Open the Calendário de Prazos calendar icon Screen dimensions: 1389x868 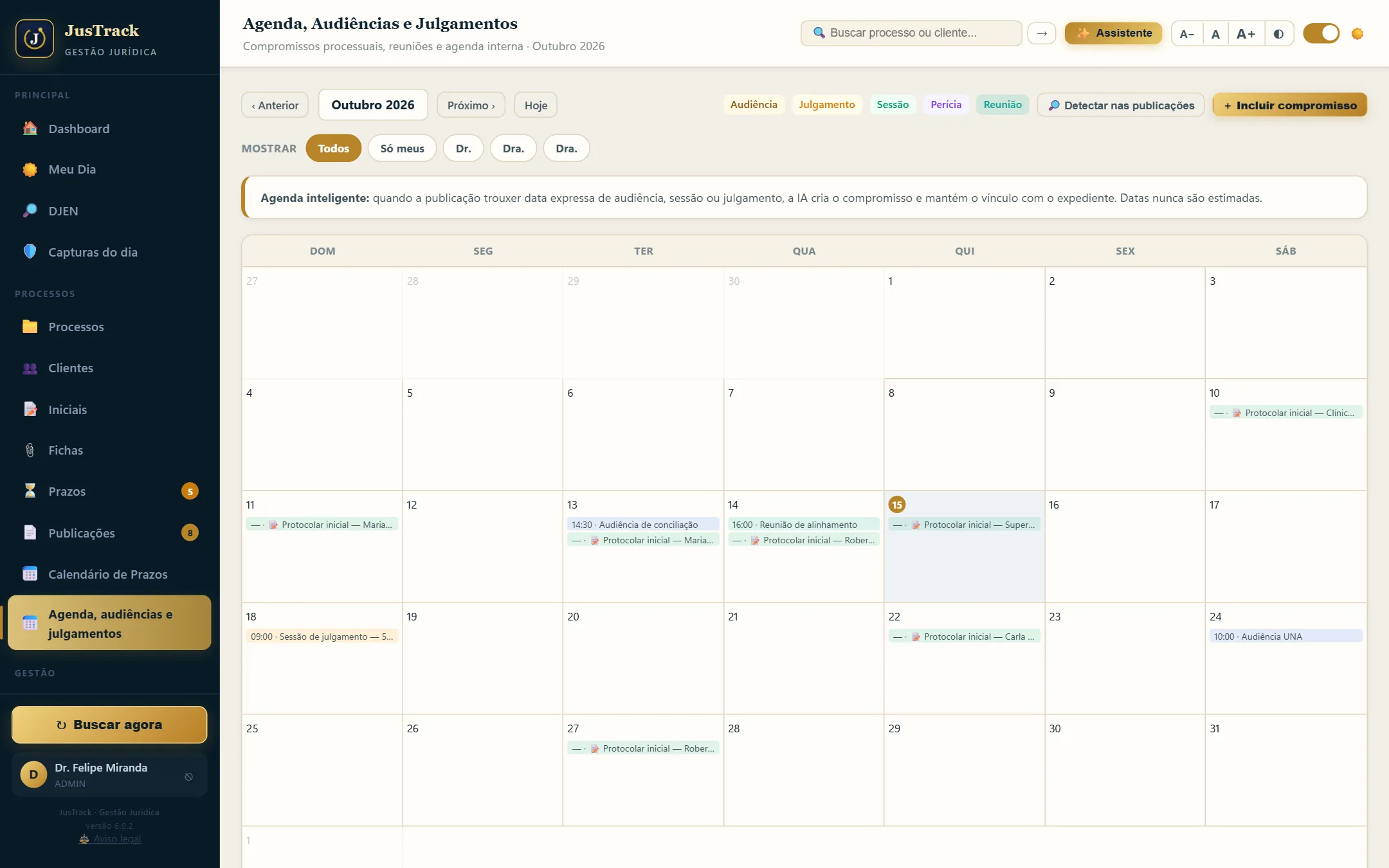click(x=30, y=574)
